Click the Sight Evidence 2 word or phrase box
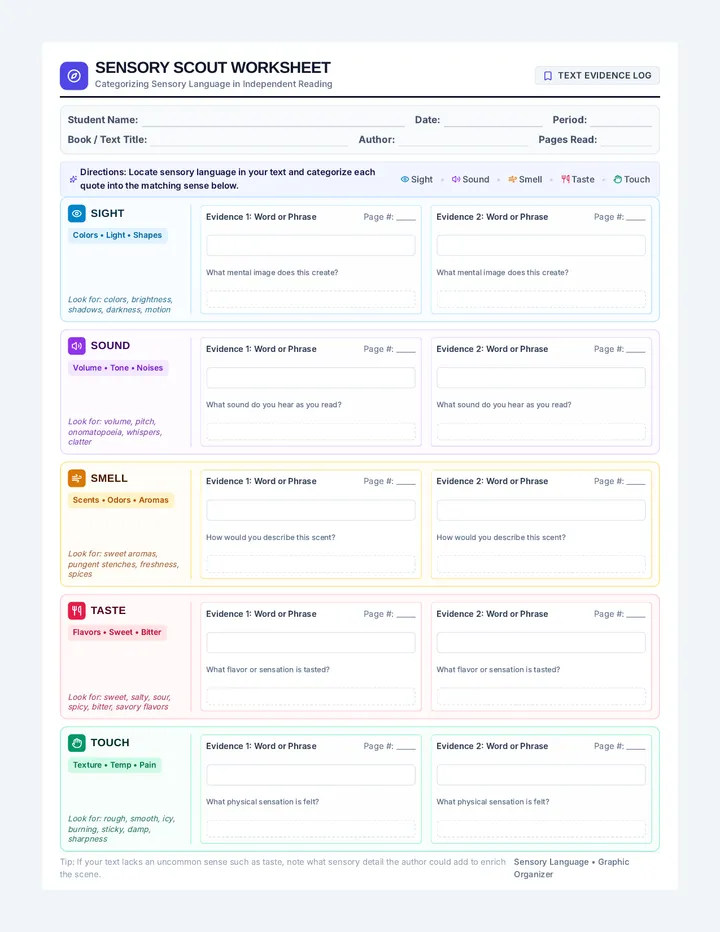The image size is (720, 932). tap(541, 245)
